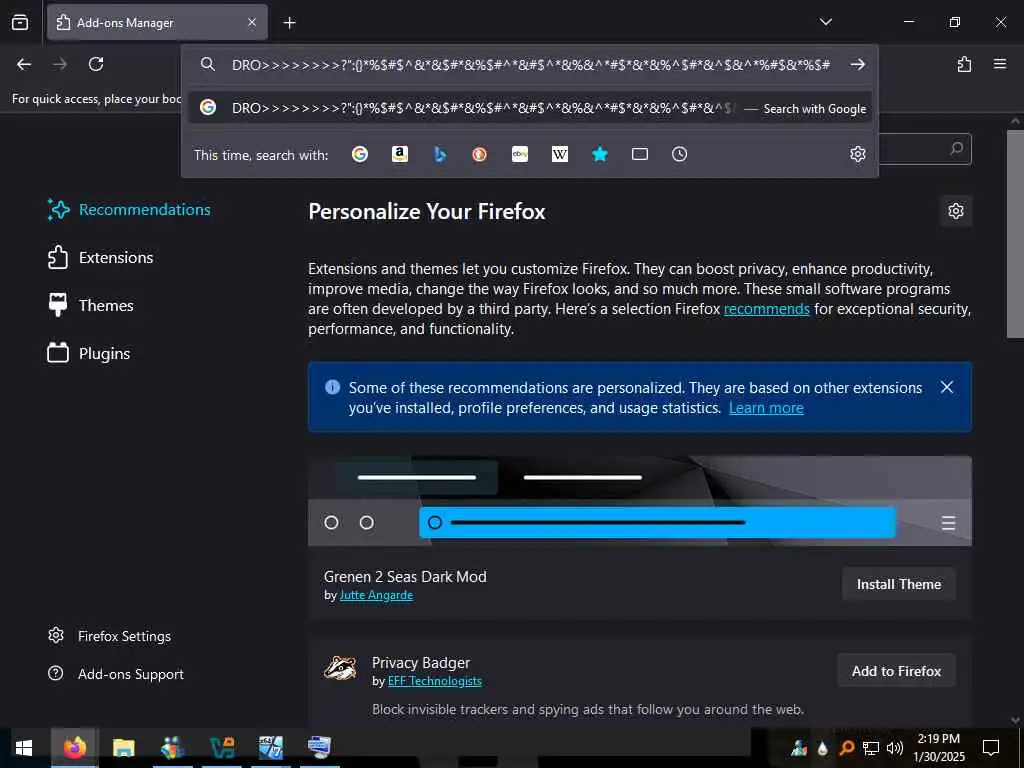
Task: Search this time with Google icon
Action: (360, 154)
